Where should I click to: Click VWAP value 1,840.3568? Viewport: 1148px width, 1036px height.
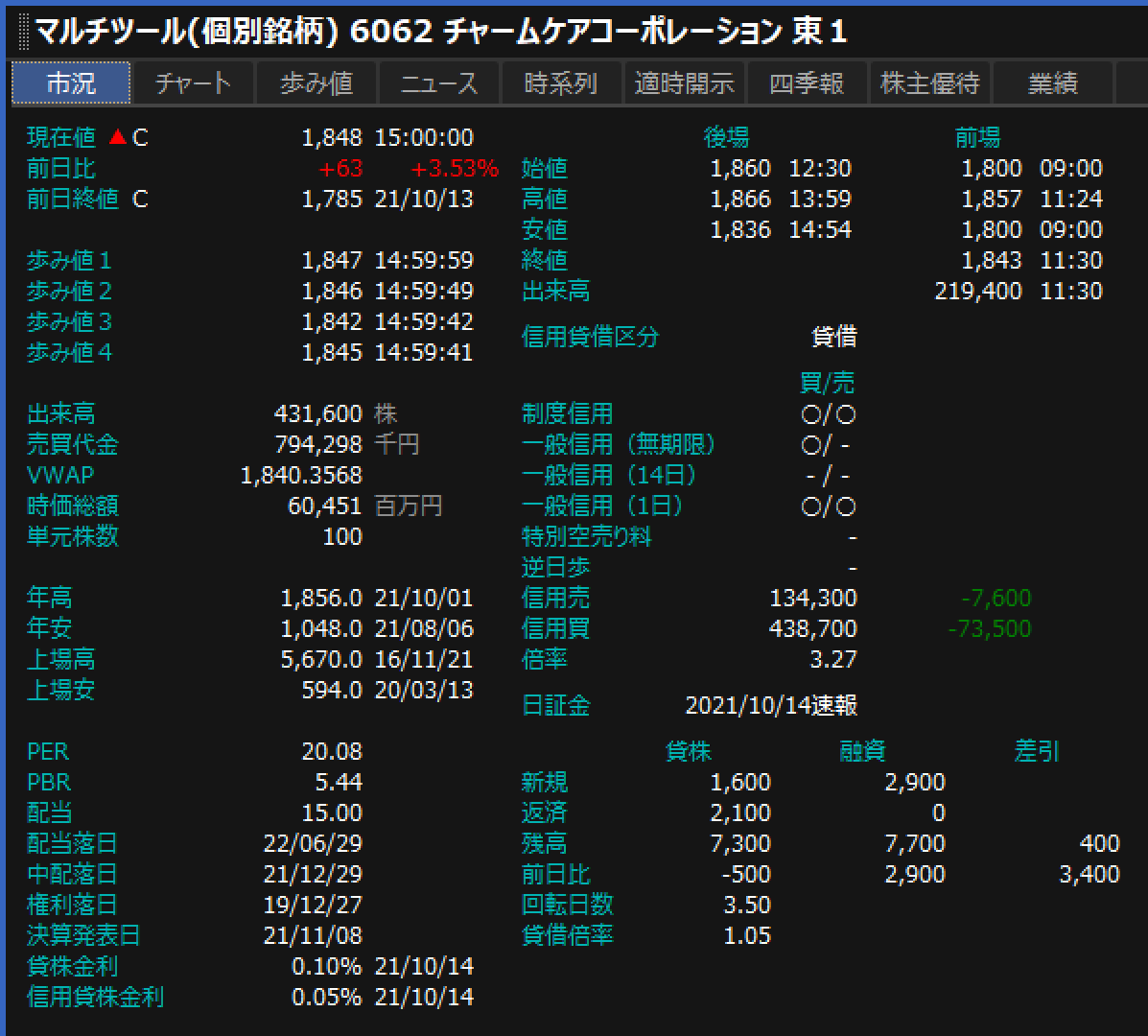(301, 475)
